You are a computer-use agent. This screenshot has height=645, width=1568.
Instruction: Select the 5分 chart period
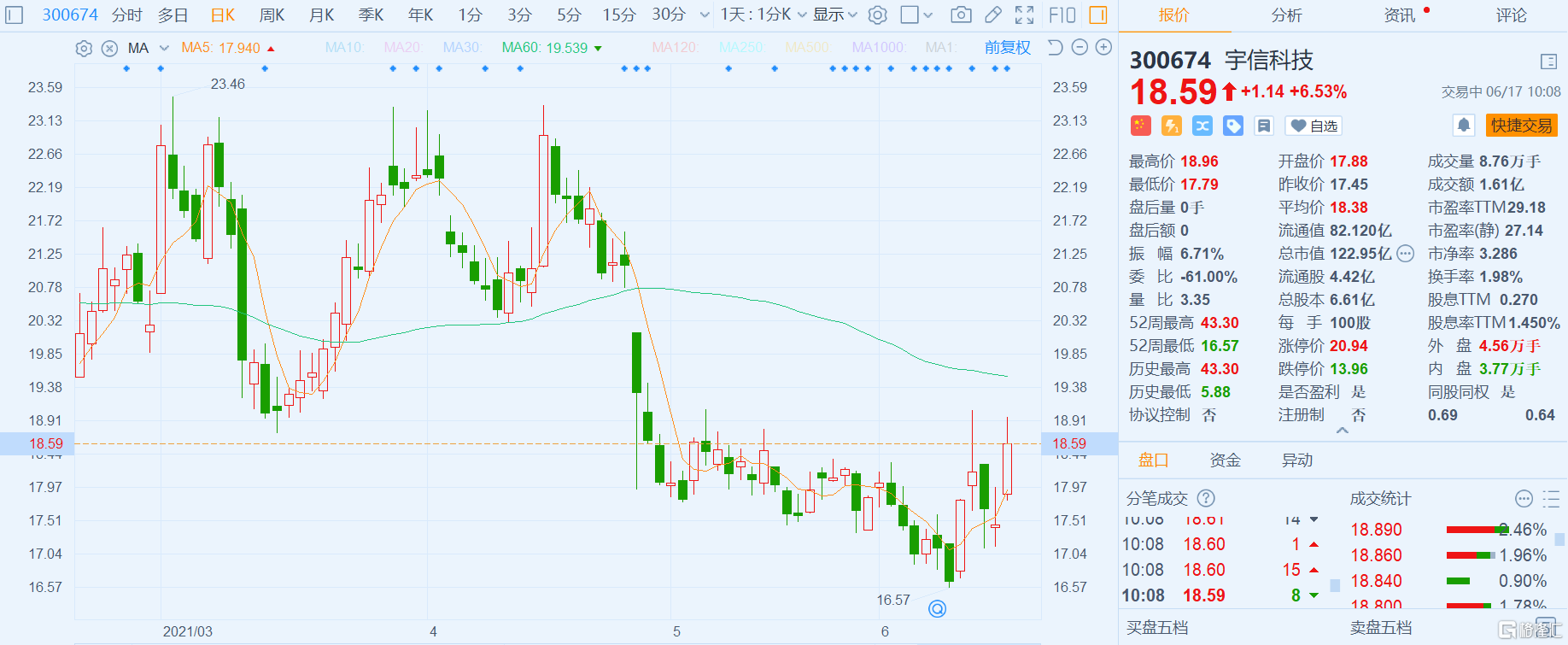[569, 15]
